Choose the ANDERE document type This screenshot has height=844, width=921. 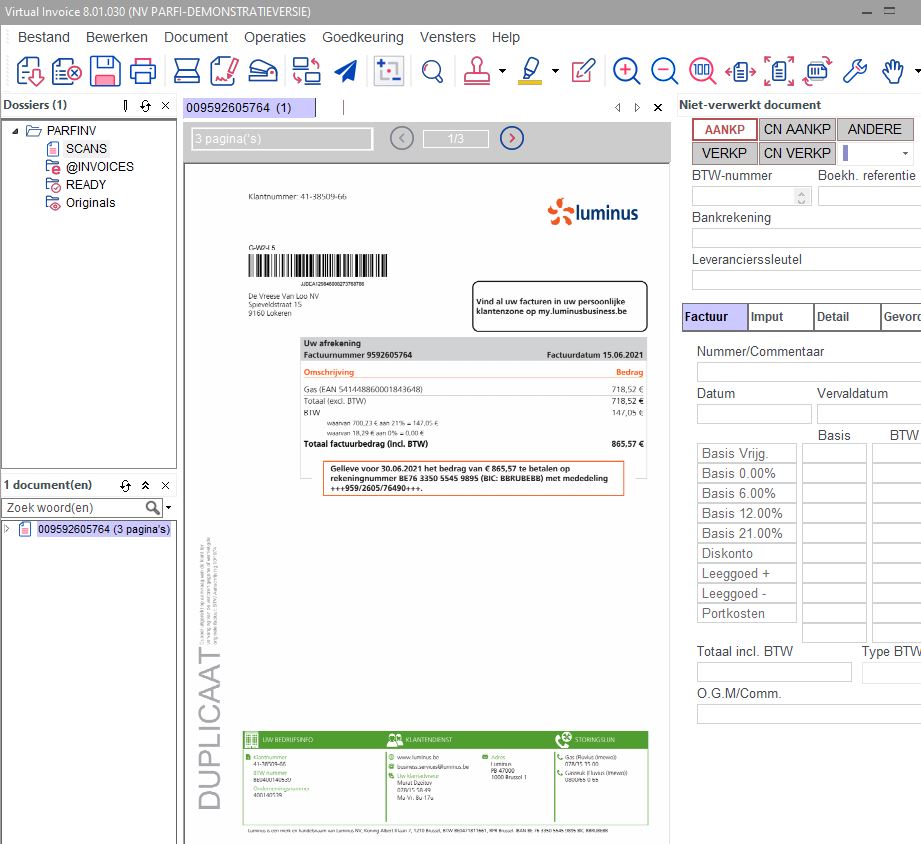coord(875,129)
